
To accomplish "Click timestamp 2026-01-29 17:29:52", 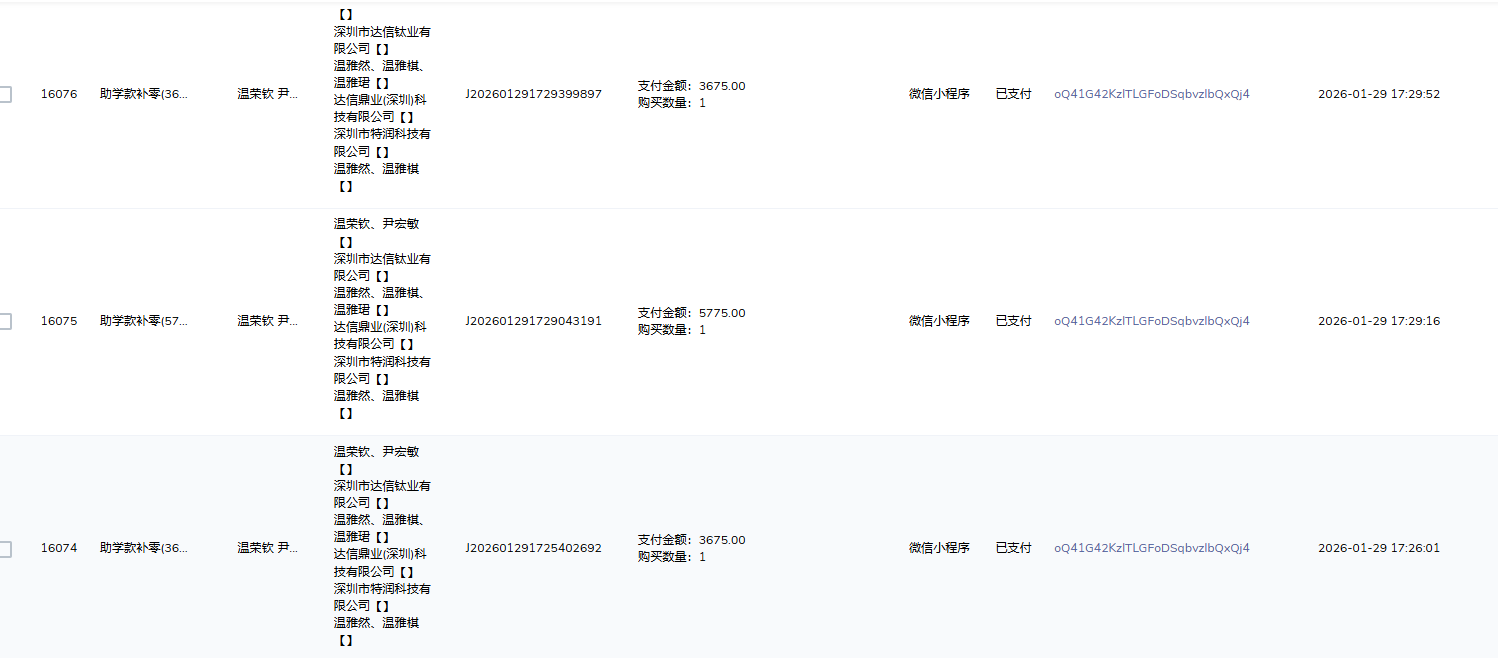I will click(x=1378, y=93).
